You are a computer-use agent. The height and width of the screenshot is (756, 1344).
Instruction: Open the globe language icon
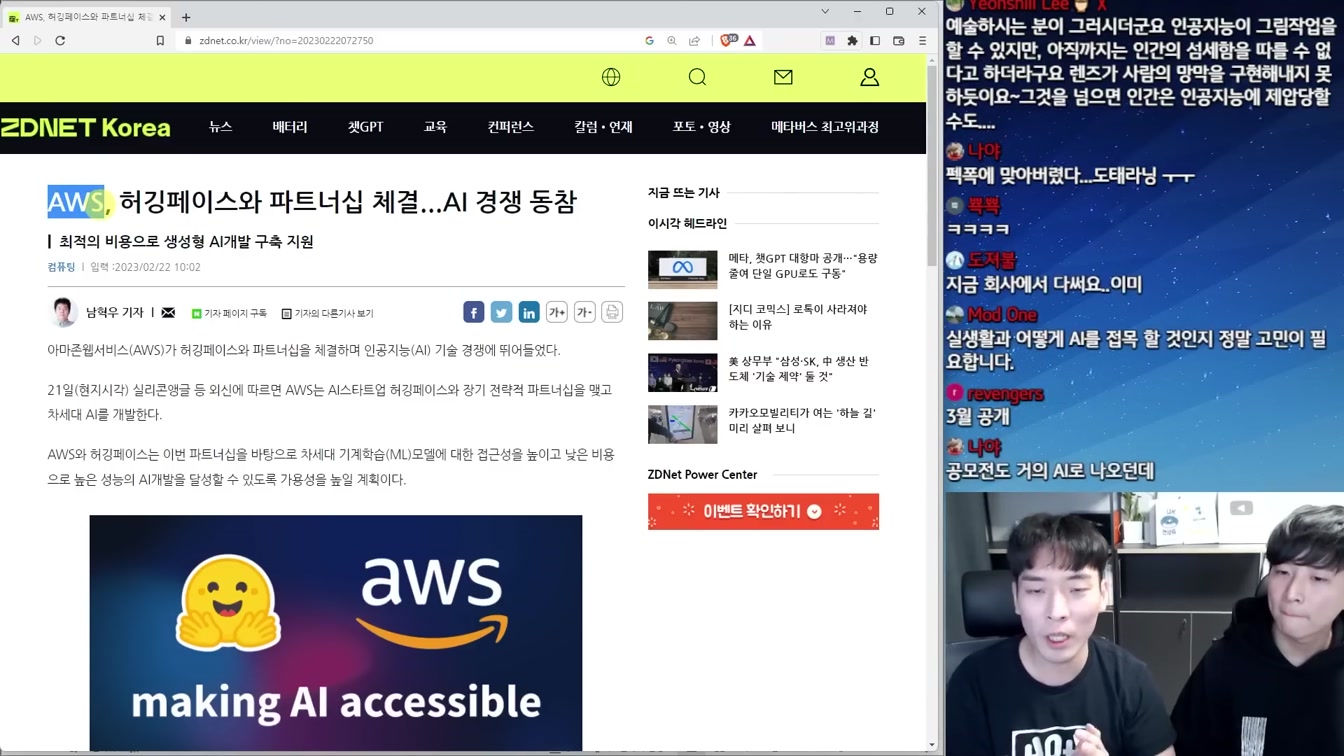tap(611, 77)
